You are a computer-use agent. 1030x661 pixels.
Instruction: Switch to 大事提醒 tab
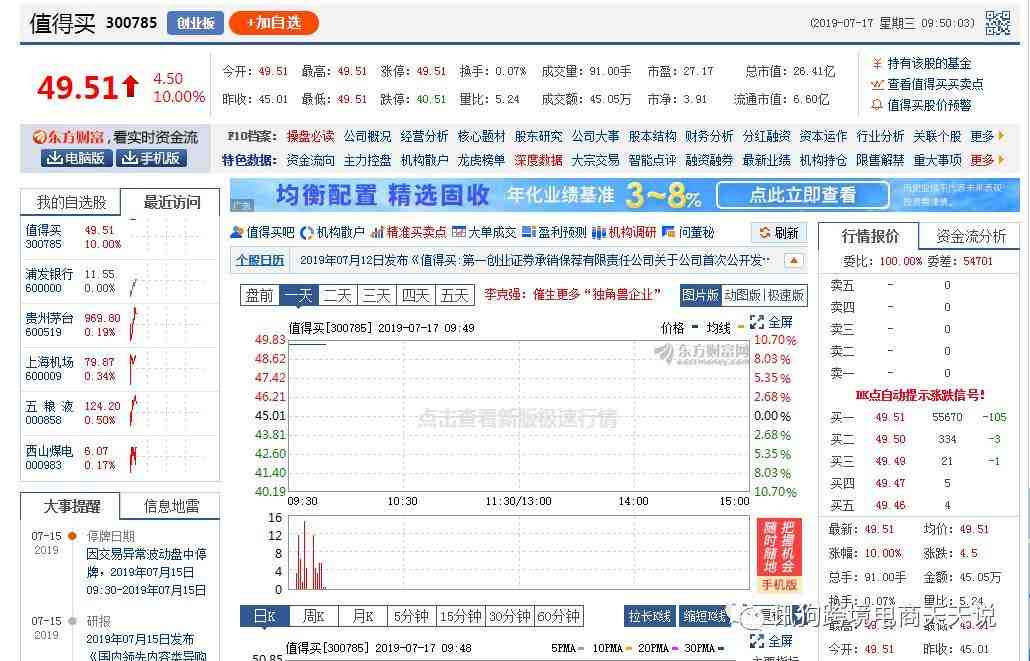71,507
